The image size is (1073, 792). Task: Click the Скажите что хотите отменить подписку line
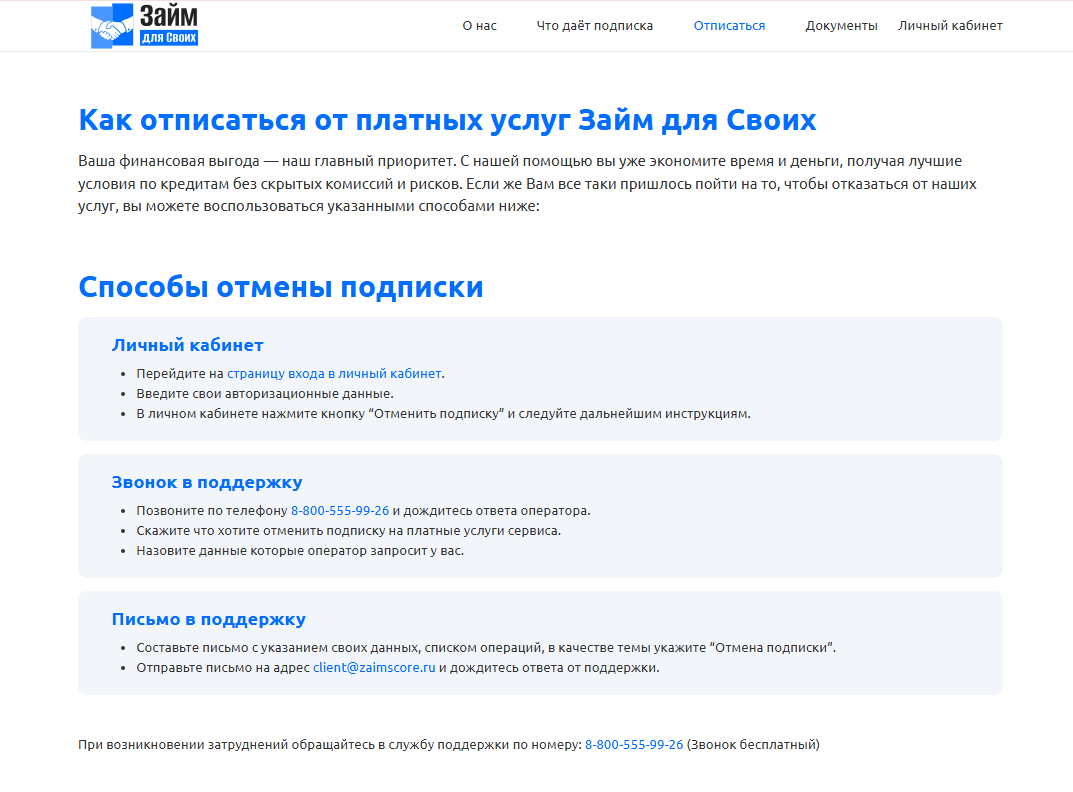point(348,531)
